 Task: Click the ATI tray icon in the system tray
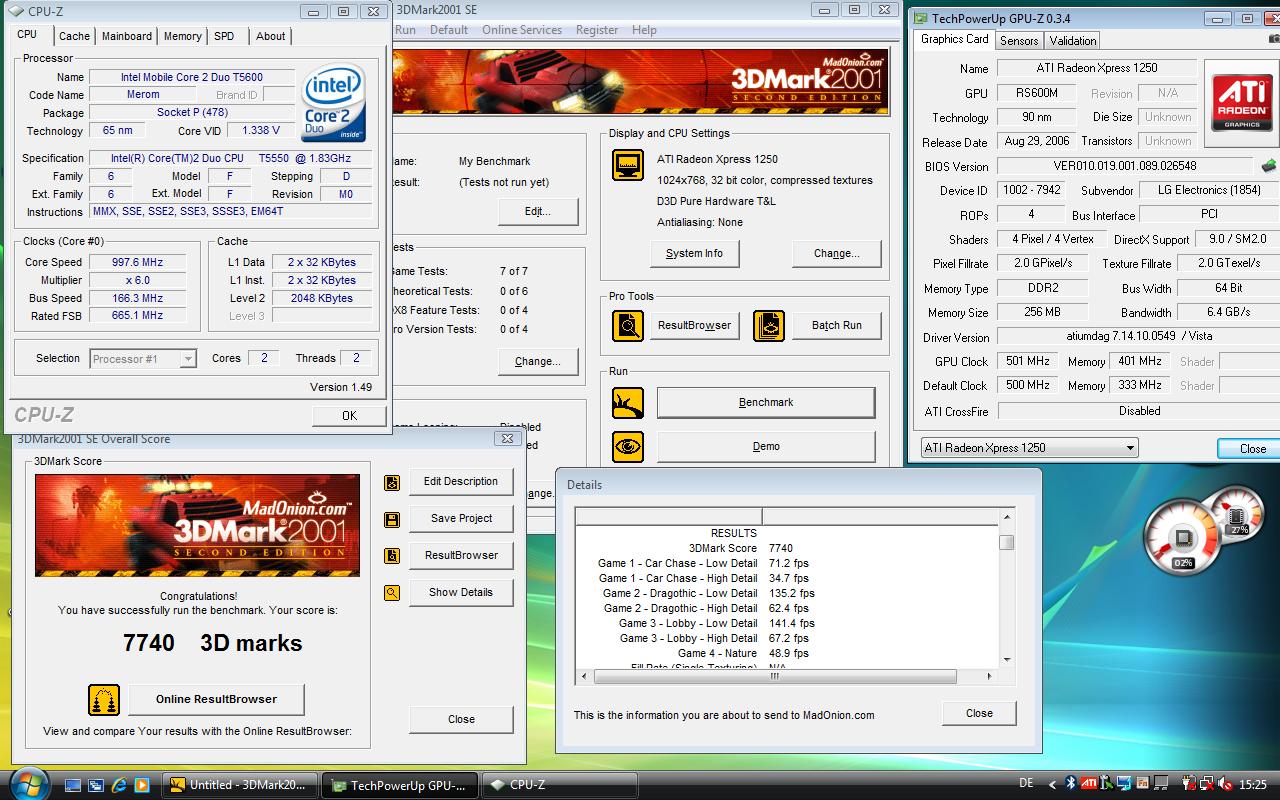[x=1089, y=785]
